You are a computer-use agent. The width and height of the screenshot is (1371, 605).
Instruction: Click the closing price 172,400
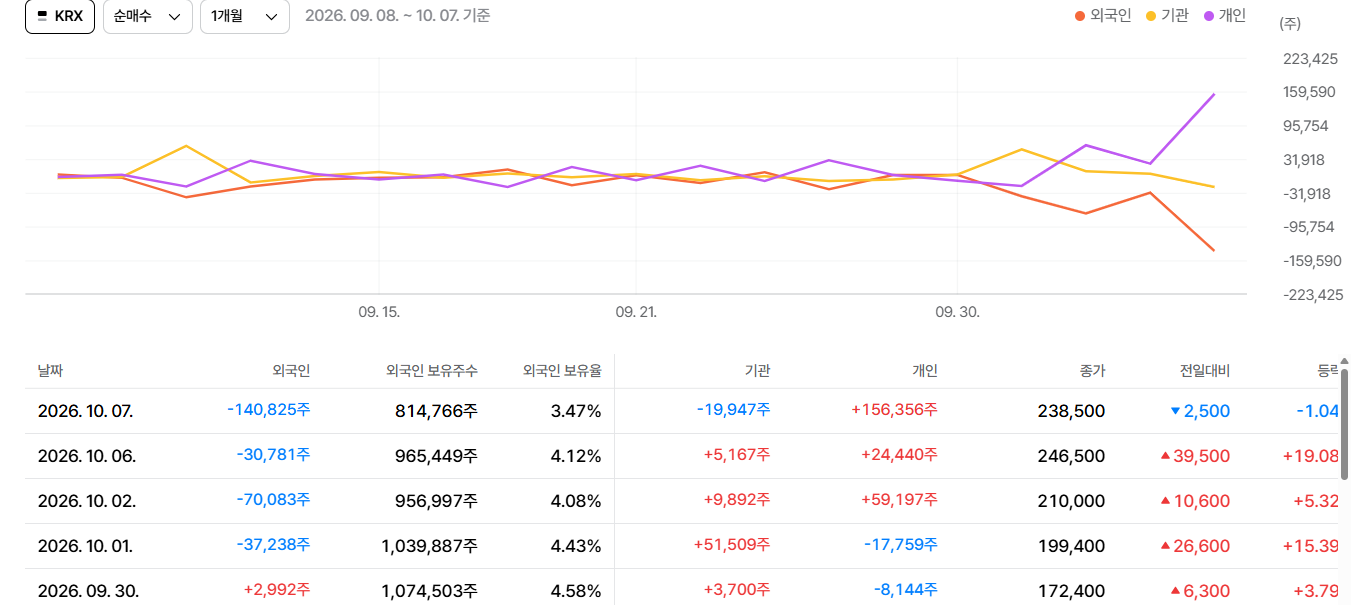(x=1073, y=591)
